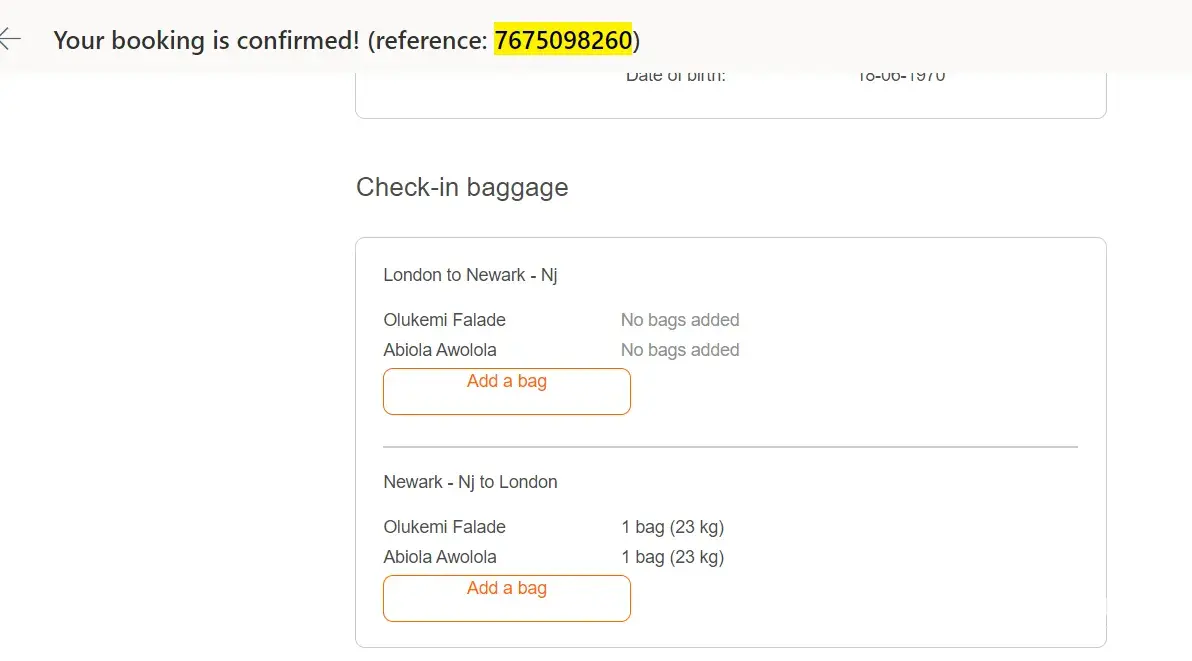Image resolution: width=1192 pixels, height=661 pixels.
Task: Click the word 'reference:' in the confirmation header
Action: (x=432, y=40)
